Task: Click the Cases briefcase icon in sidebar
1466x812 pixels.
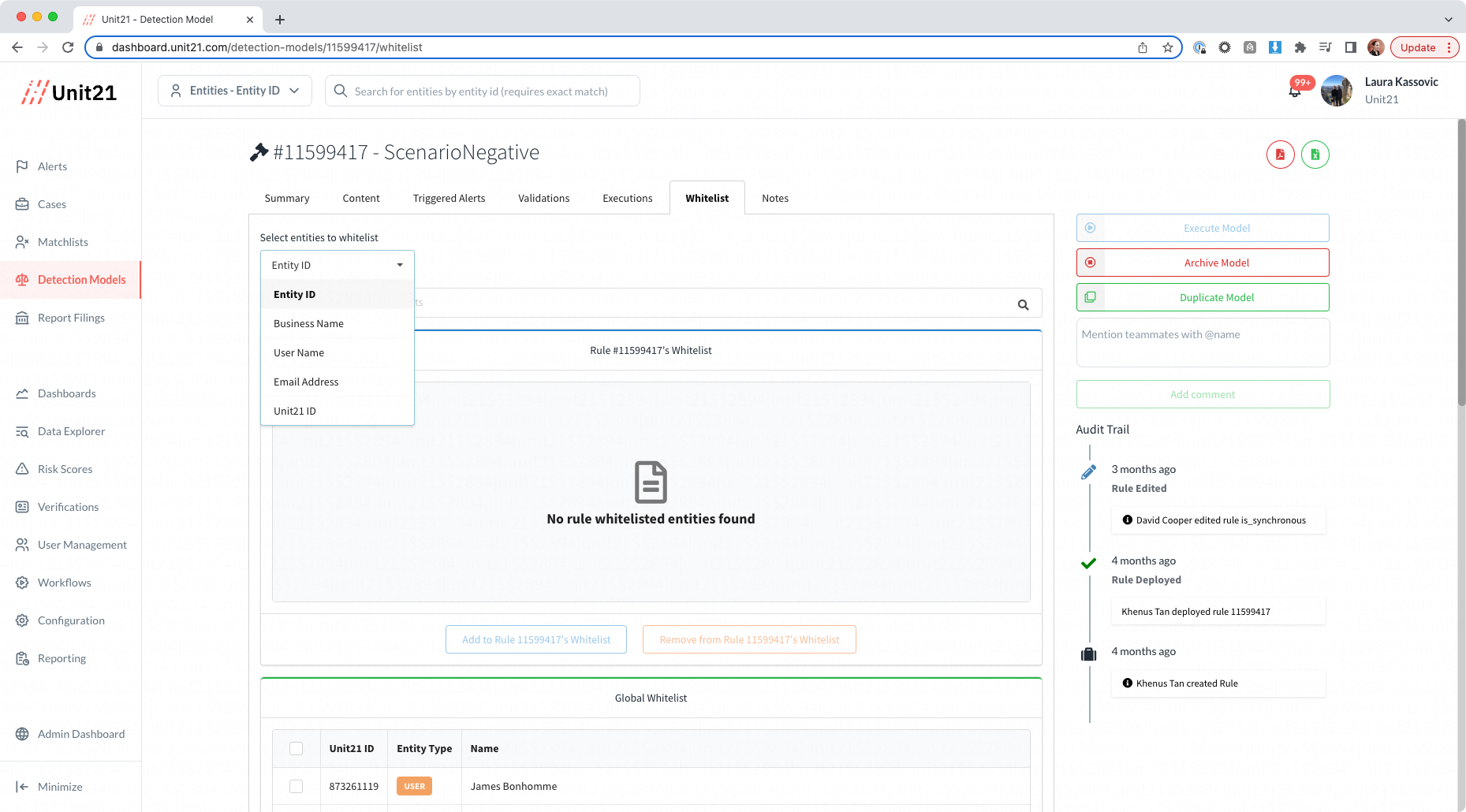Action: (x=22, y=204)
